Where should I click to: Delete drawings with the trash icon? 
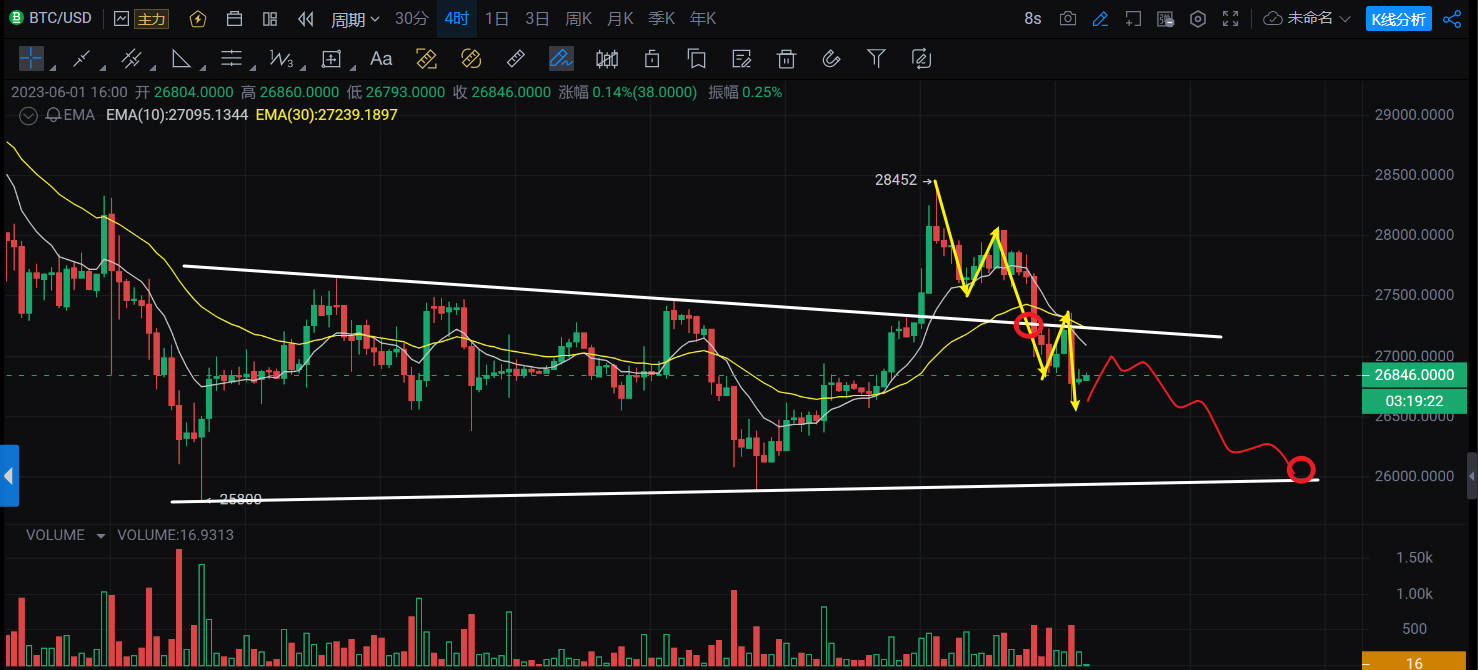(786, 59)
